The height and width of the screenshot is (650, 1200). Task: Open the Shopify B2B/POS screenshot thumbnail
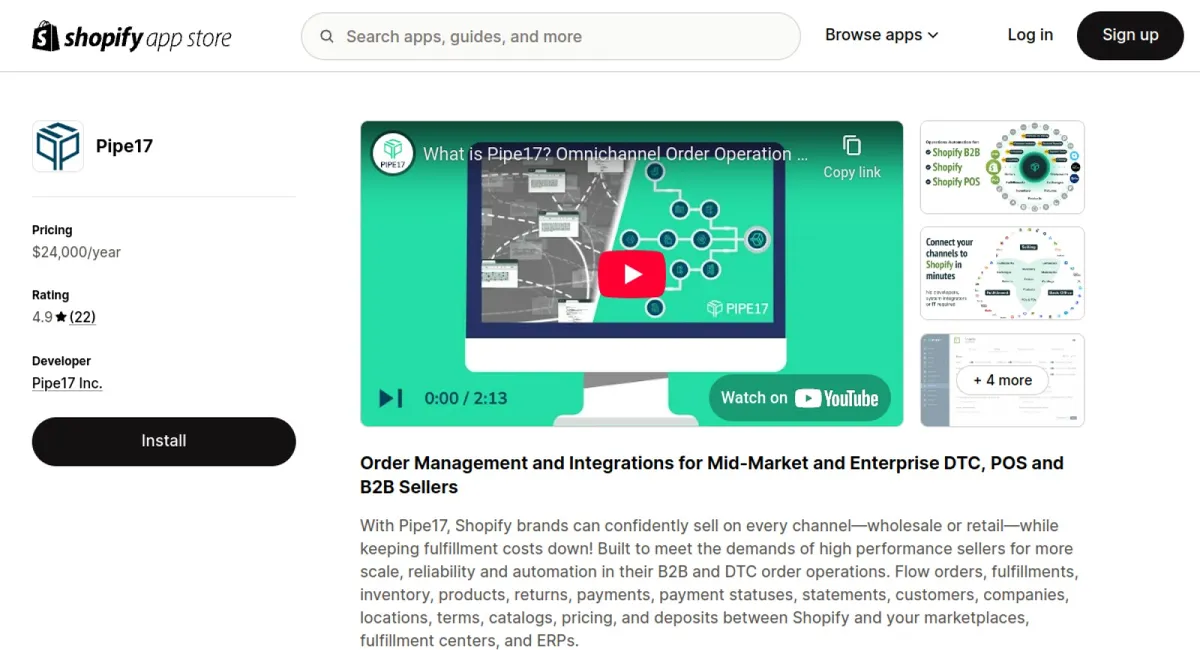click(x=1002, y=167)
